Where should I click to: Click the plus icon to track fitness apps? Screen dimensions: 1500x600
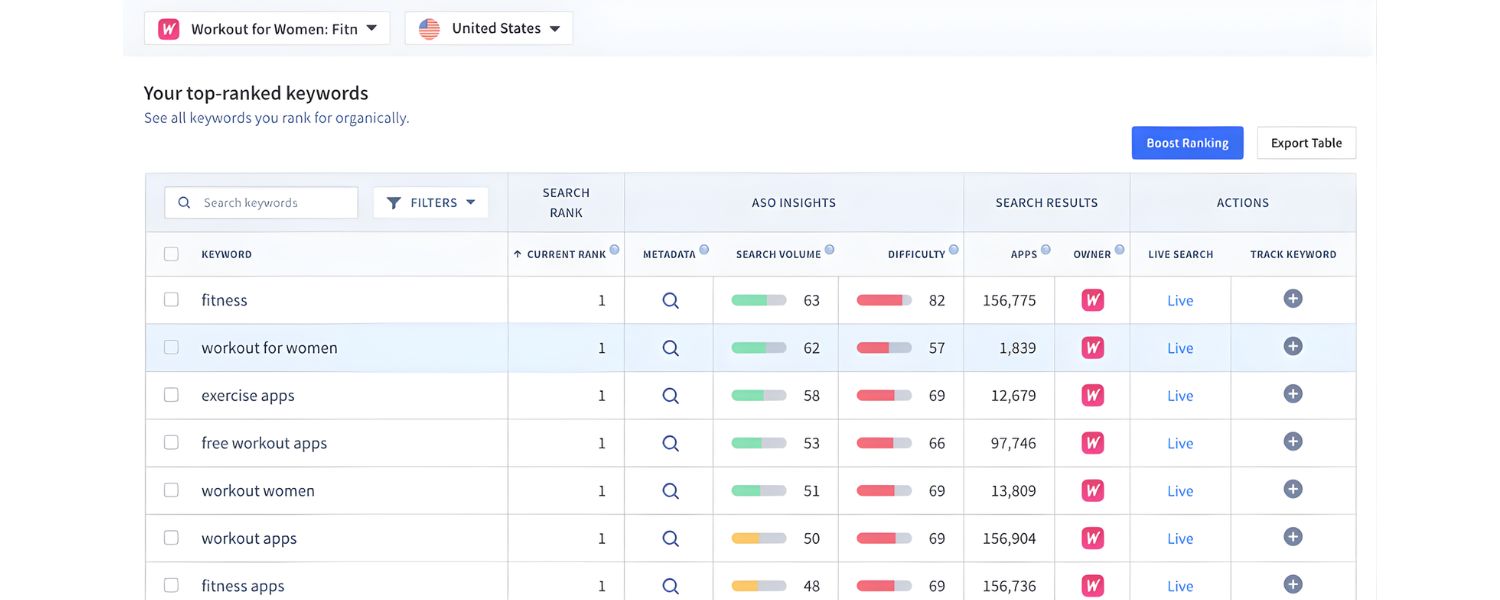coord(1293,585)
